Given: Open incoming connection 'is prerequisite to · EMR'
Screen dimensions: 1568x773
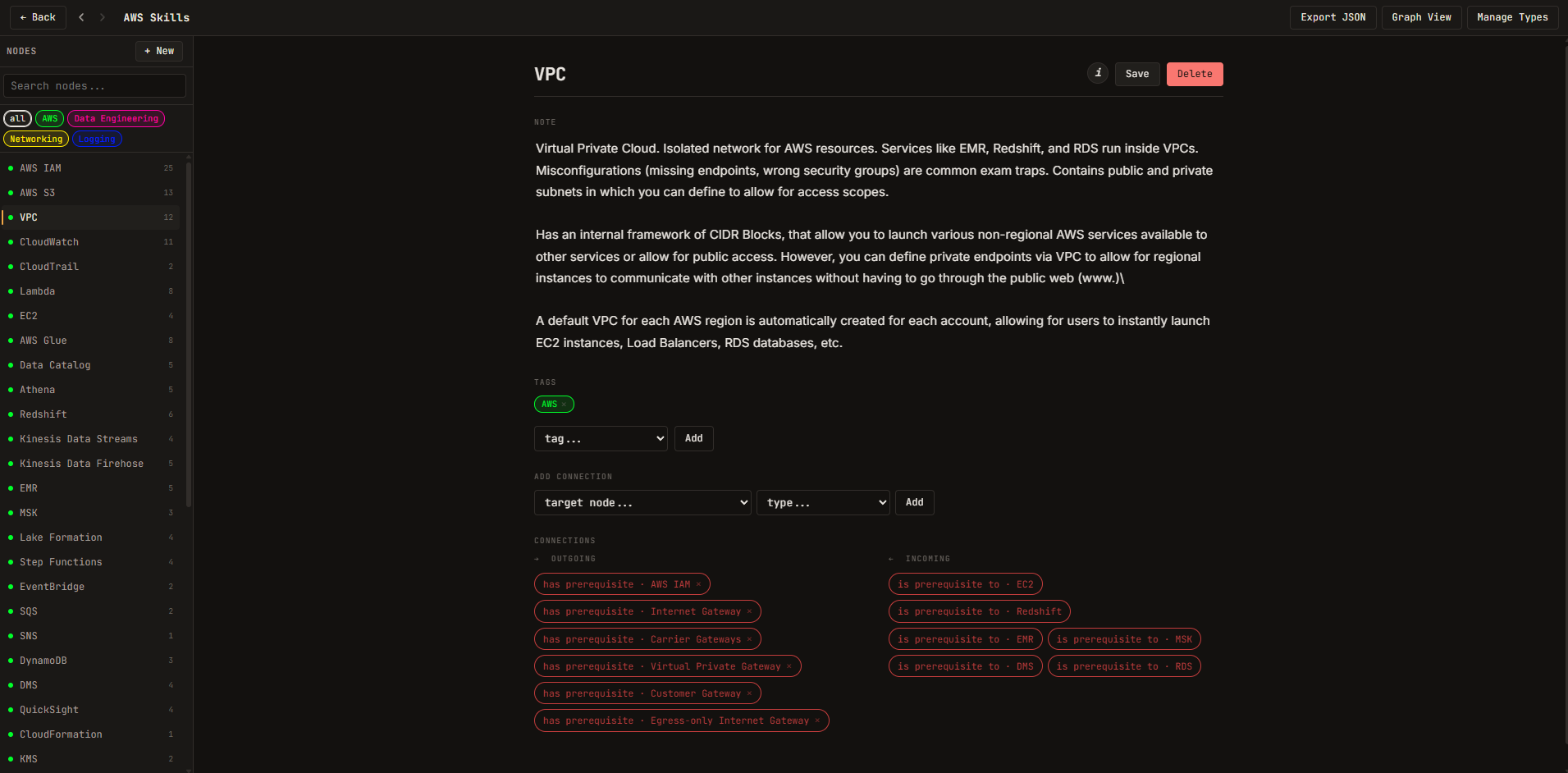Looking at the screenshot, I should 965,639.
